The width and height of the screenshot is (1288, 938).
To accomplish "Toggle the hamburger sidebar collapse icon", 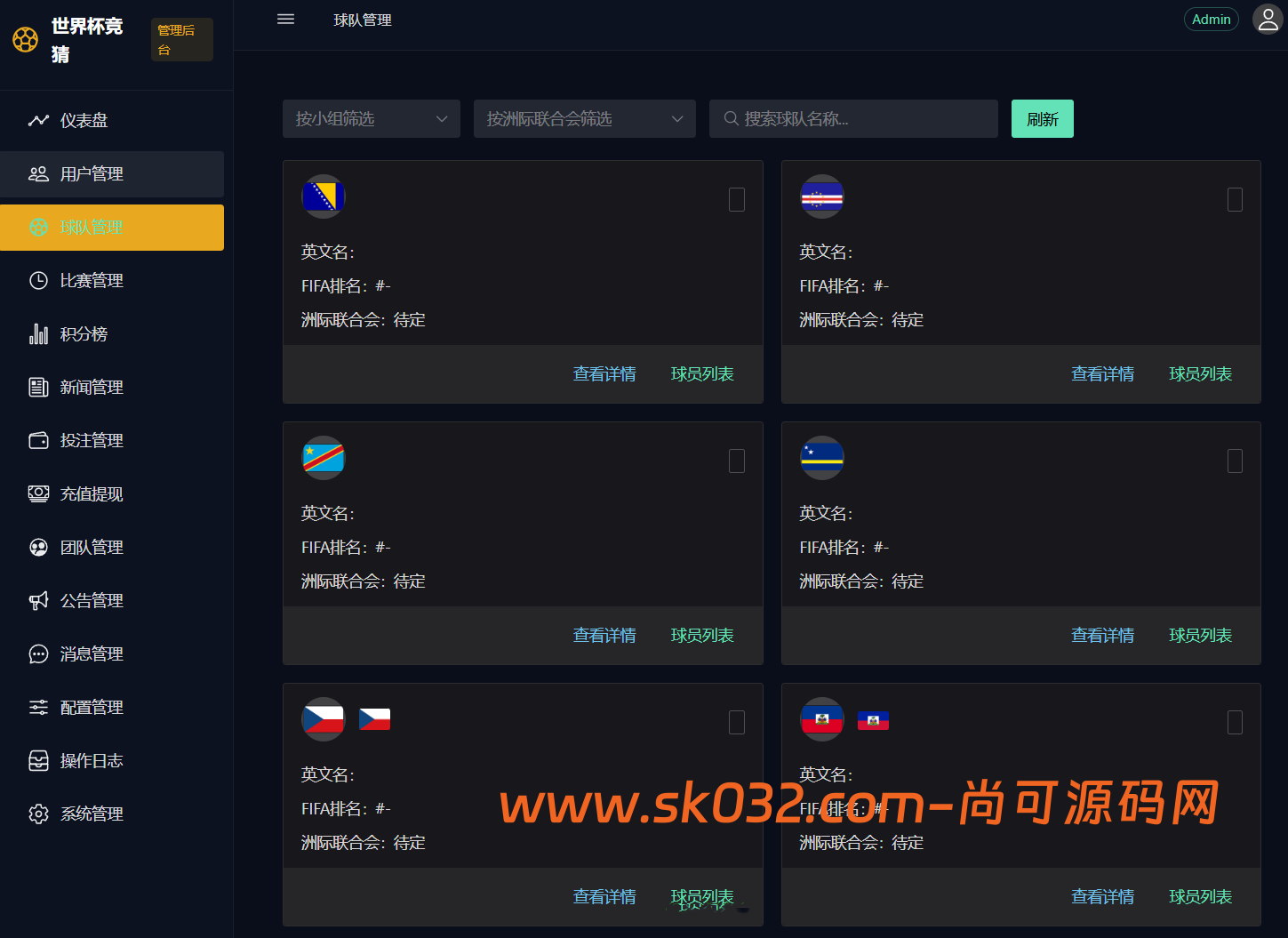I will [x=285, y=20].
